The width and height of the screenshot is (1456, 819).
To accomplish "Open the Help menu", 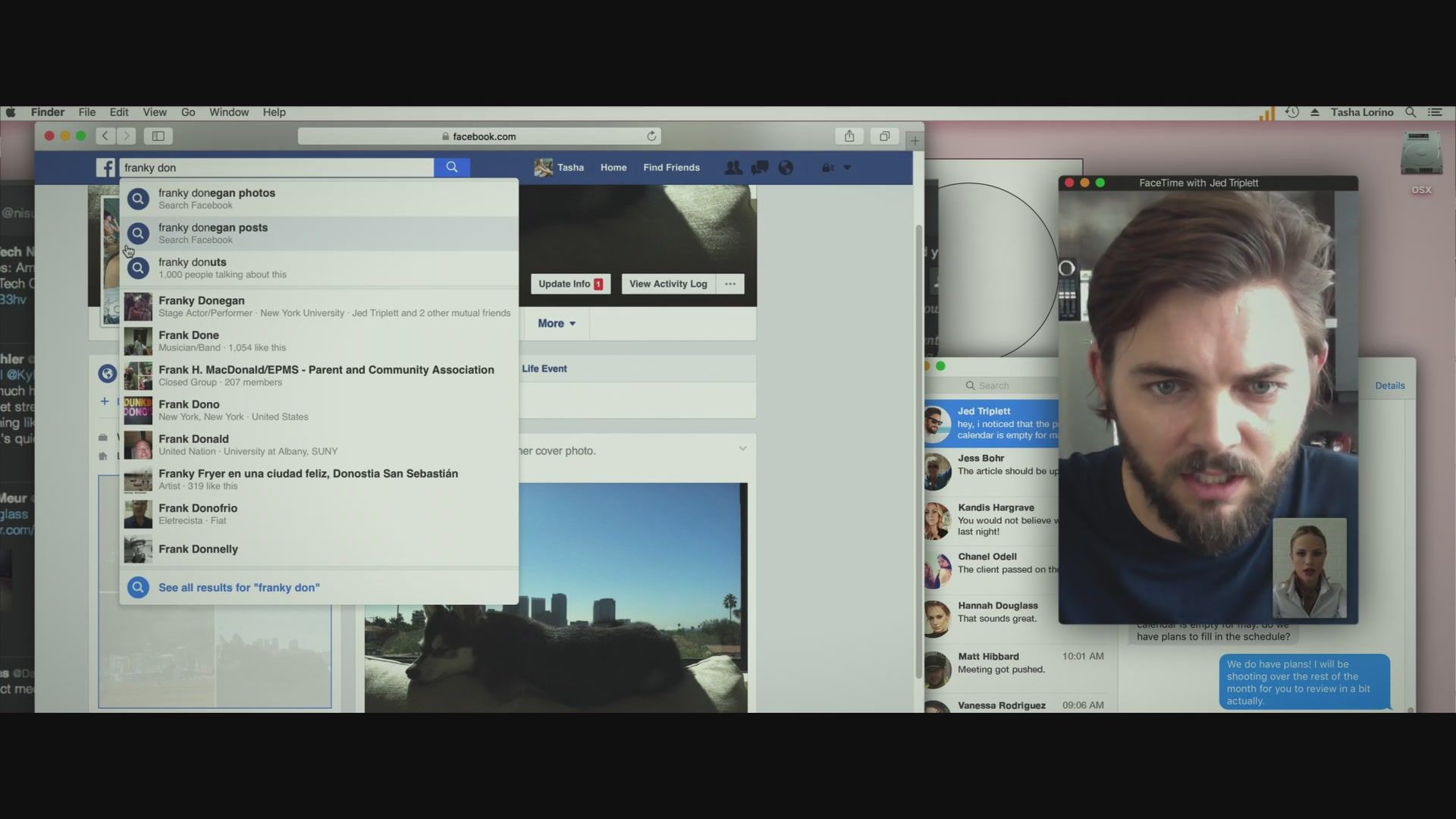I will tap(275, 112).
